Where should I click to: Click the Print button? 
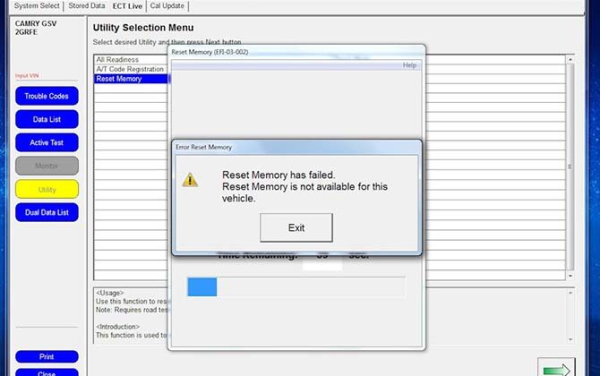point(47,356)
